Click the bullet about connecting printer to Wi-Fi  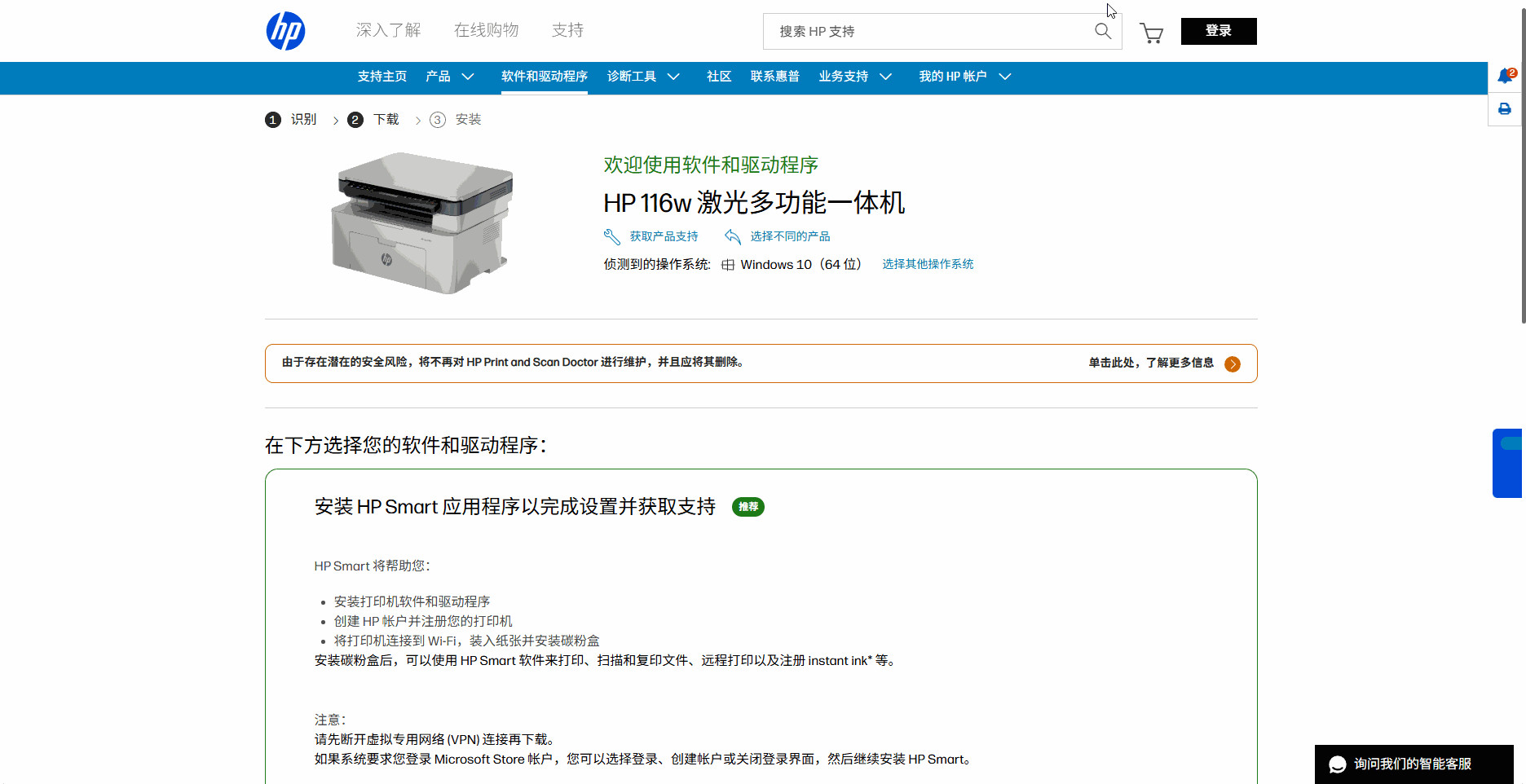click(x=466, y=641)
